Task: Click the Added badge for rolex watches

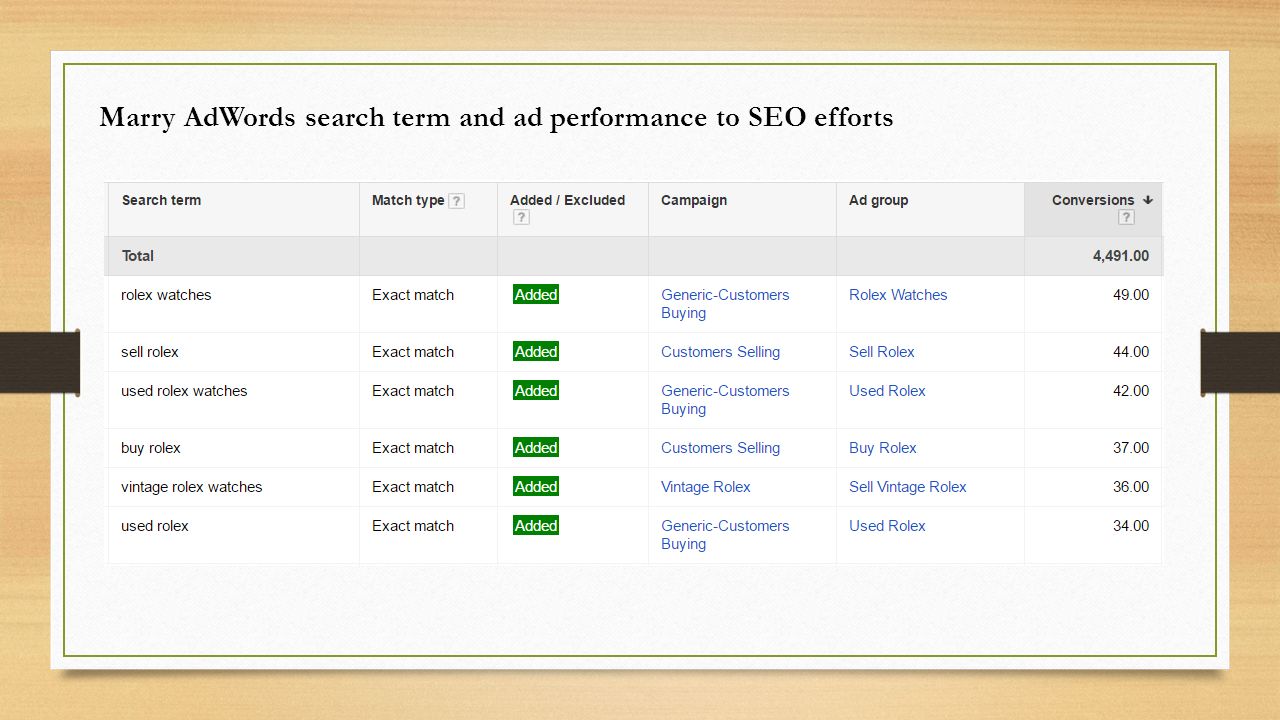Action: 536,295
